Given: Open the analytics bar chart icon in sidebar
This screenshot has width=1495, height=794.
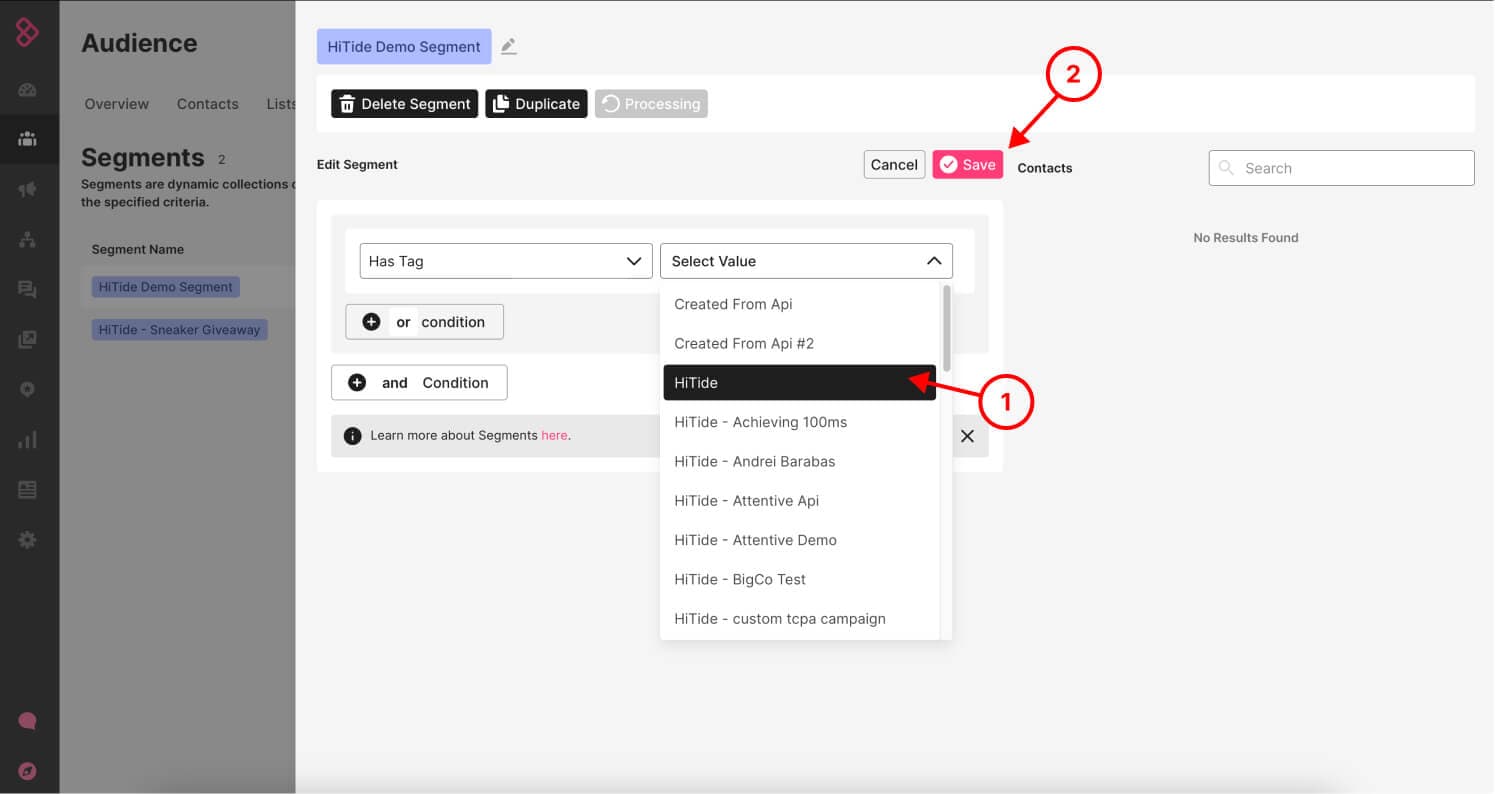Looking at the screenshot, I should (28, 439).
